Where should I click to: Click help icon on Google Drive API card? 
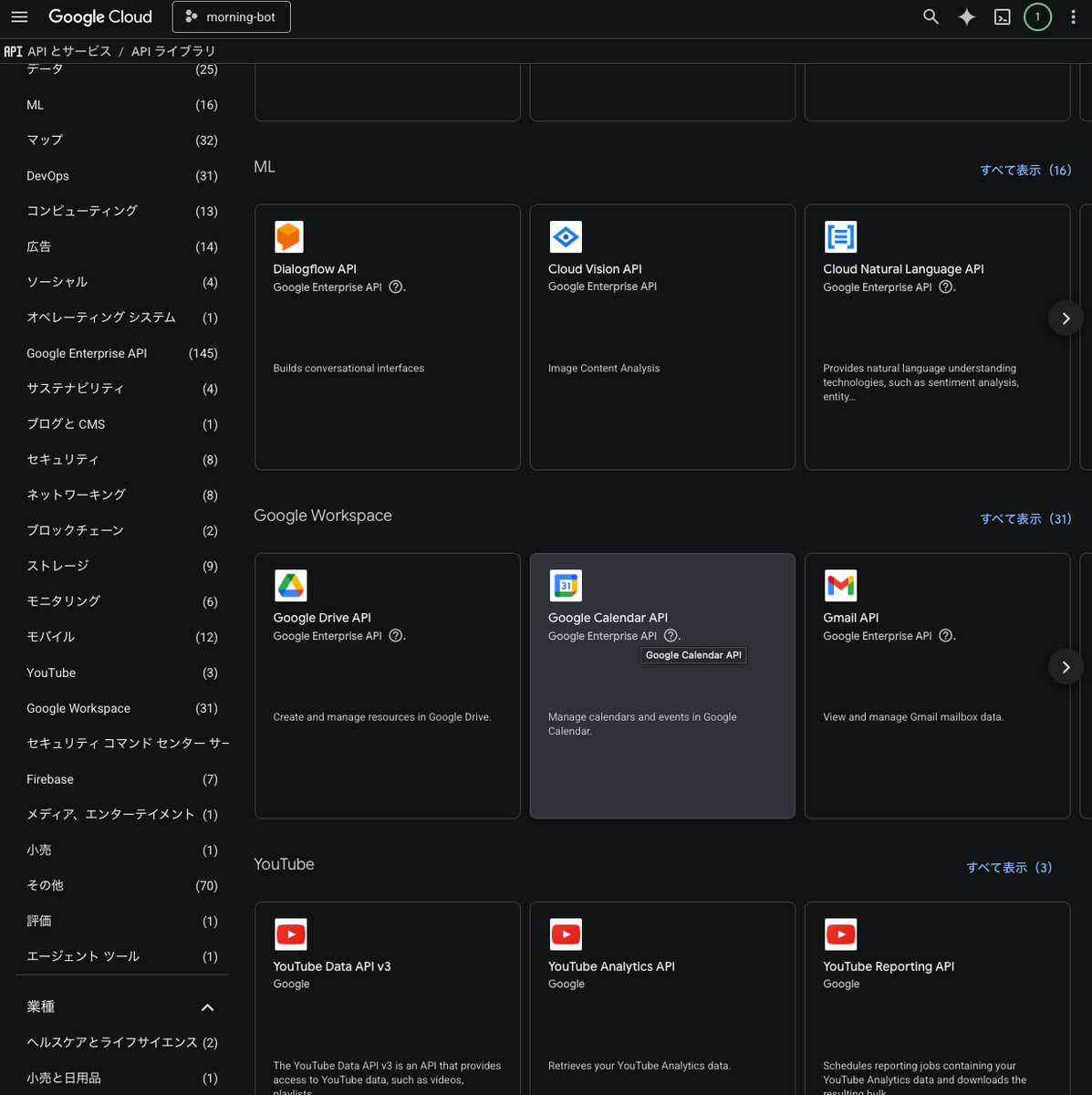coord(396,635)
